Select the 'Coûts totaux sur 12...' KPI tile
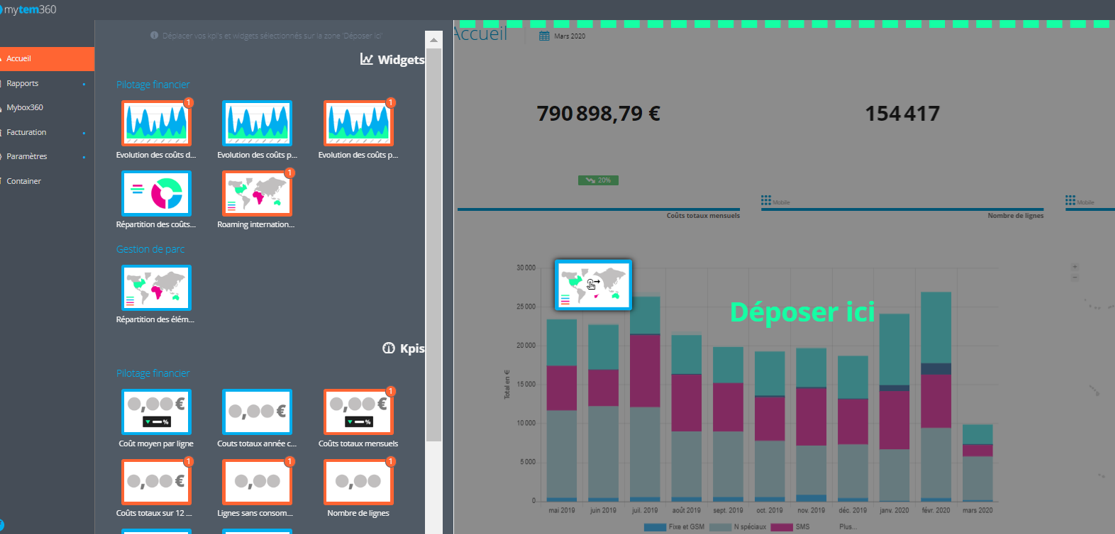The height and width of the screenshot is (534, 1115). [156, 481]
